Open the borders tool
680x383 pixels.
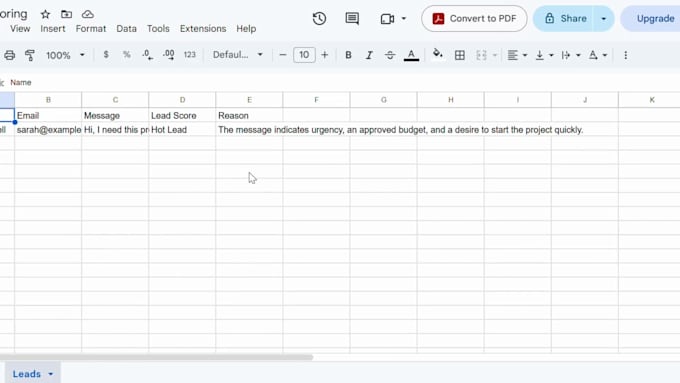pos(460,55)
